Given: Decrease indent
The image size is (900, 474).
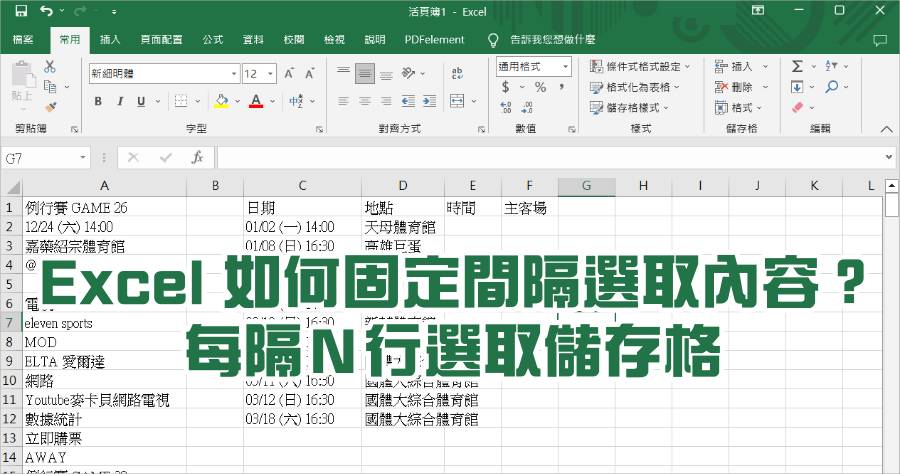Looking at the screenshot, I should click(408, 102).
